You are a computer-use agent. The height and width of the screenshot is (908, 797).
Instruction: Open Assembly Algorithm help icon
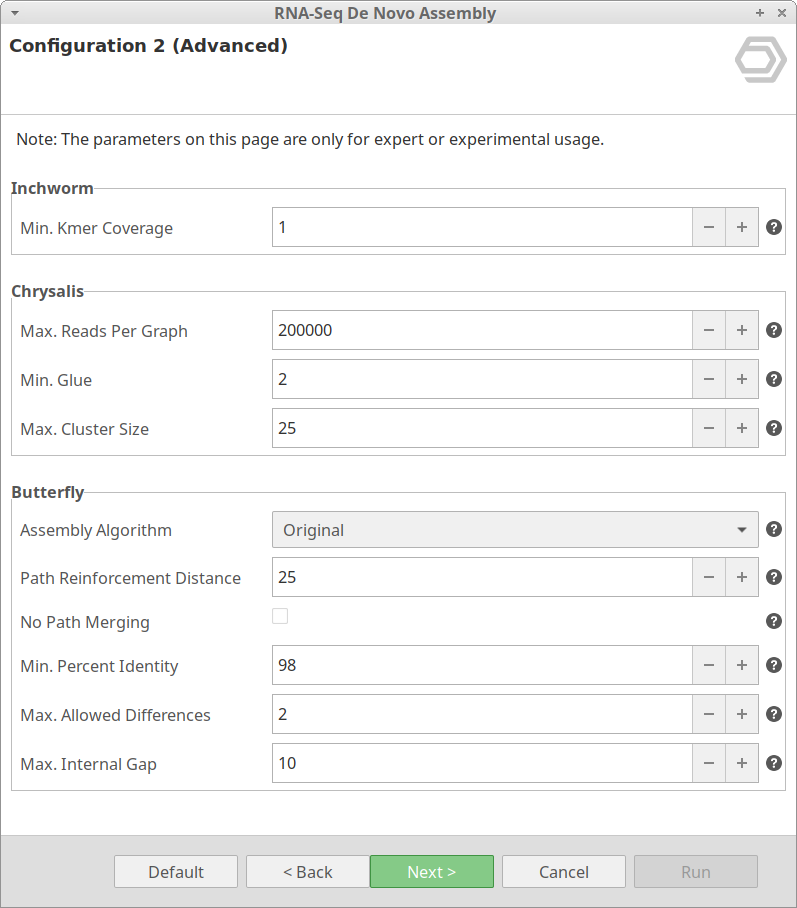(x=773, y=530)
